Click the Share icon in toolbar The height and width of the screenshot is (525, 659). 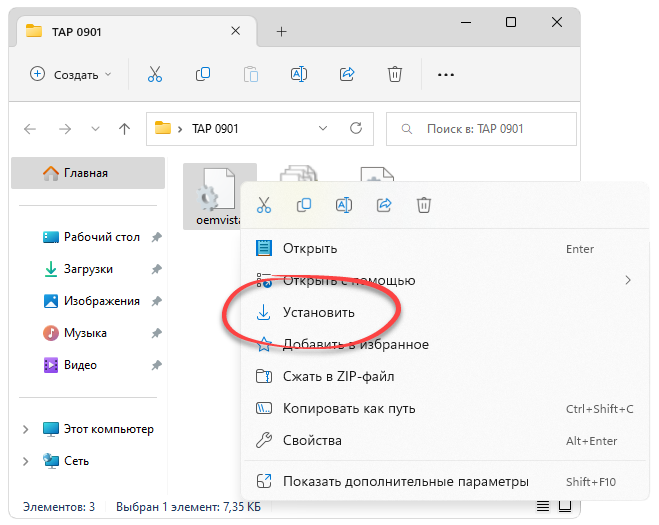coord(347,74)
